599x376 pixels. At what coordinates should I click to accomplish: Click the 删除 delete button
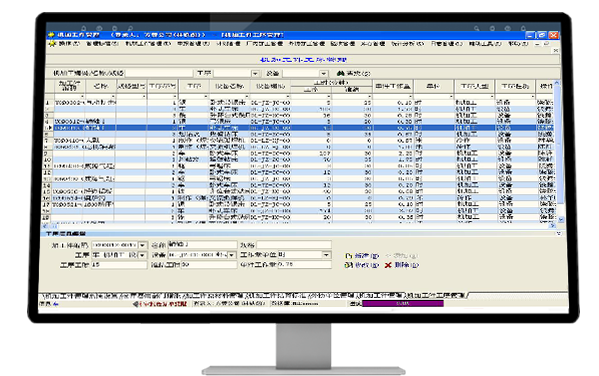click(x=402, y=265)
